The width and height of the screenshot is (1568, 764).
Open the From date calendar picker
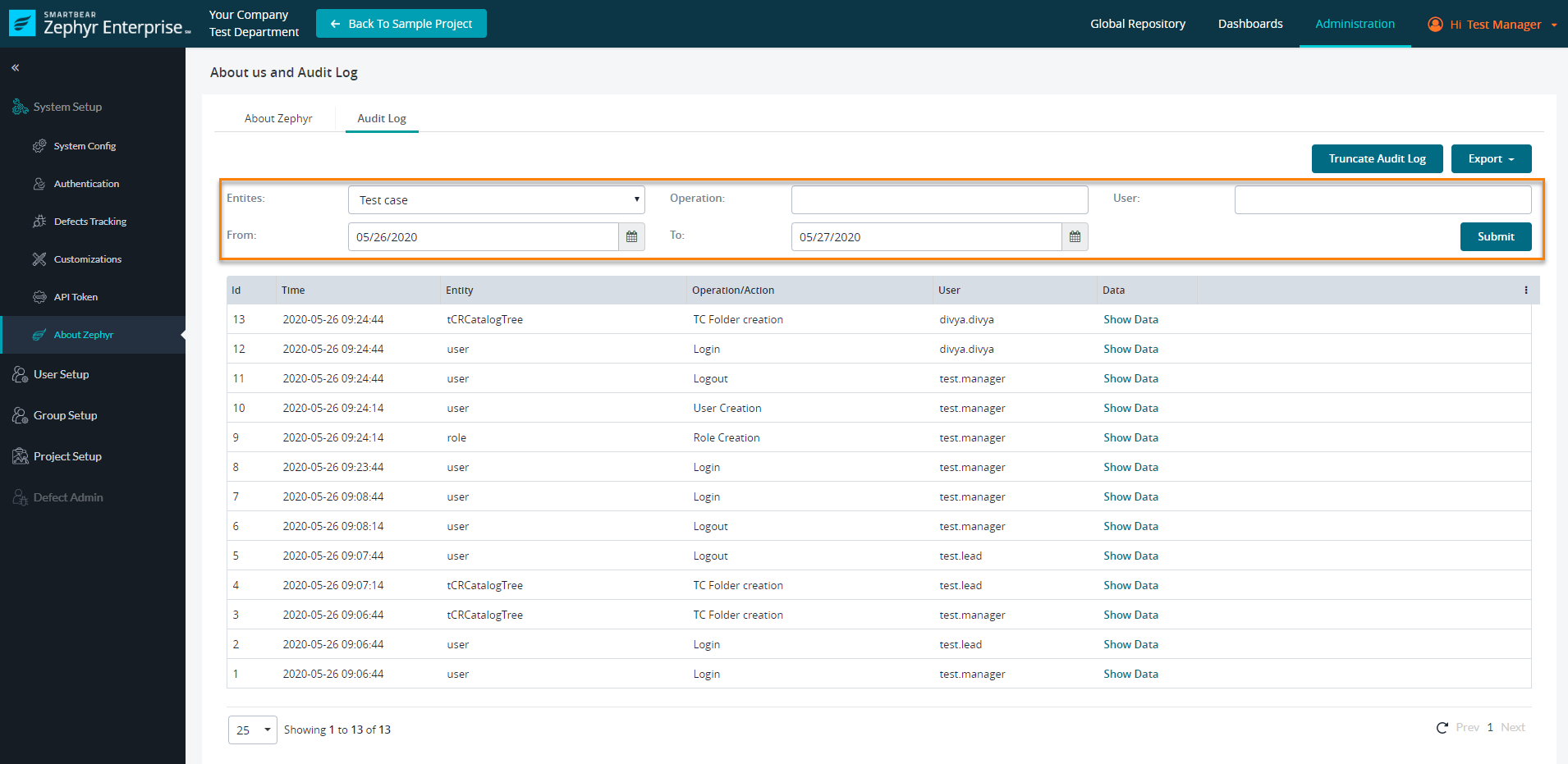(x=631, y=237)
